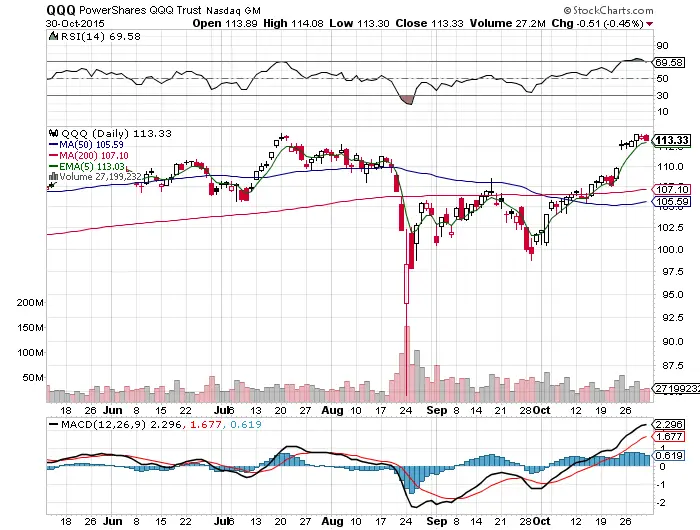Click the 50M volume axis label
700x530 pixels.
click(x=33, y=378)
